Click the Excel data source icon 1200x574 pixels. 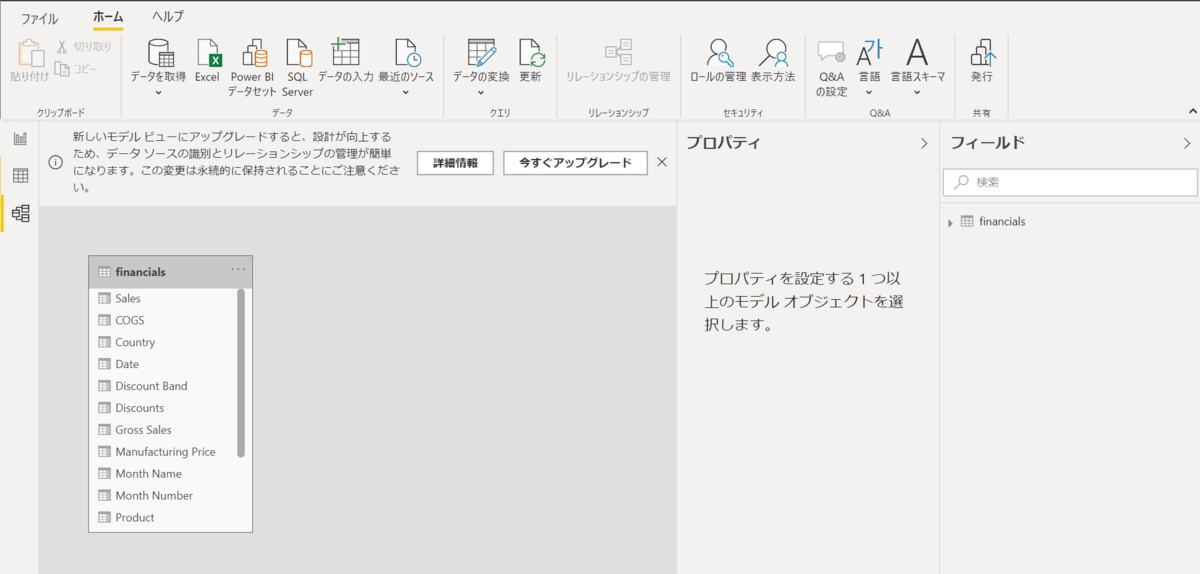click(208, 53)
